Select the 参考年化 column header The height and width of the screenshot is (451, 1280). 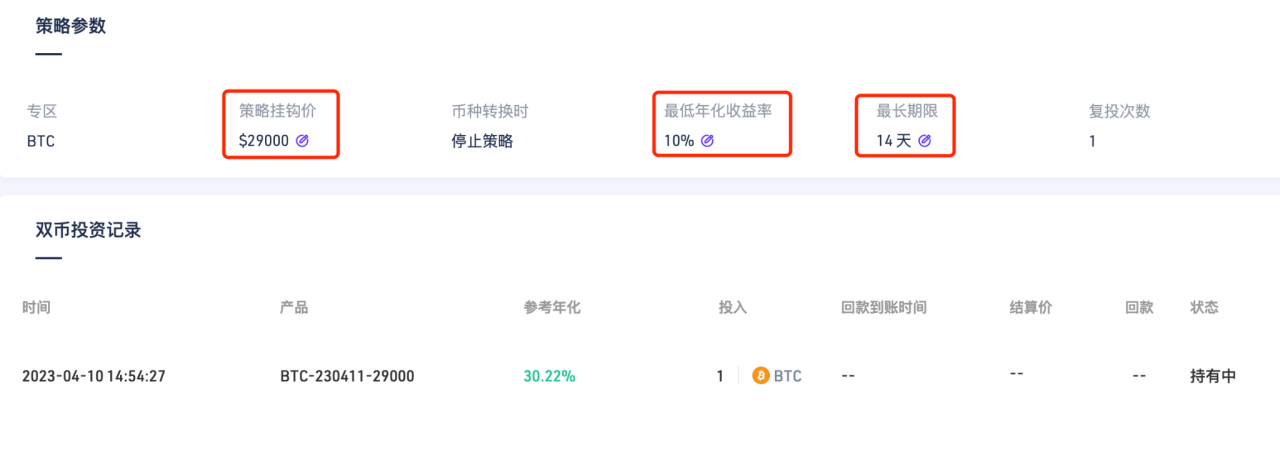(x=552, y=307)
